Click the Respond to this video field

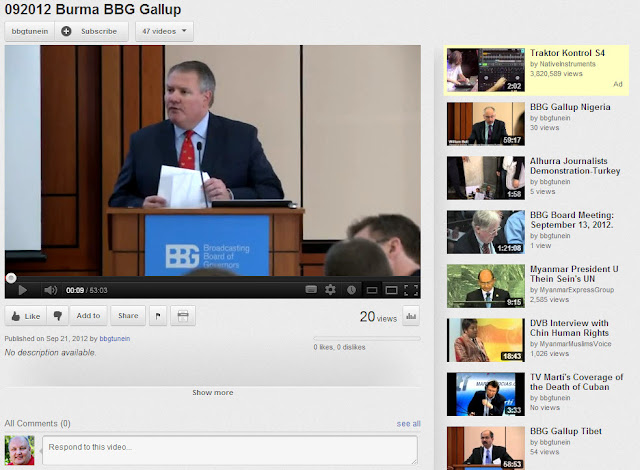(230, 450)
